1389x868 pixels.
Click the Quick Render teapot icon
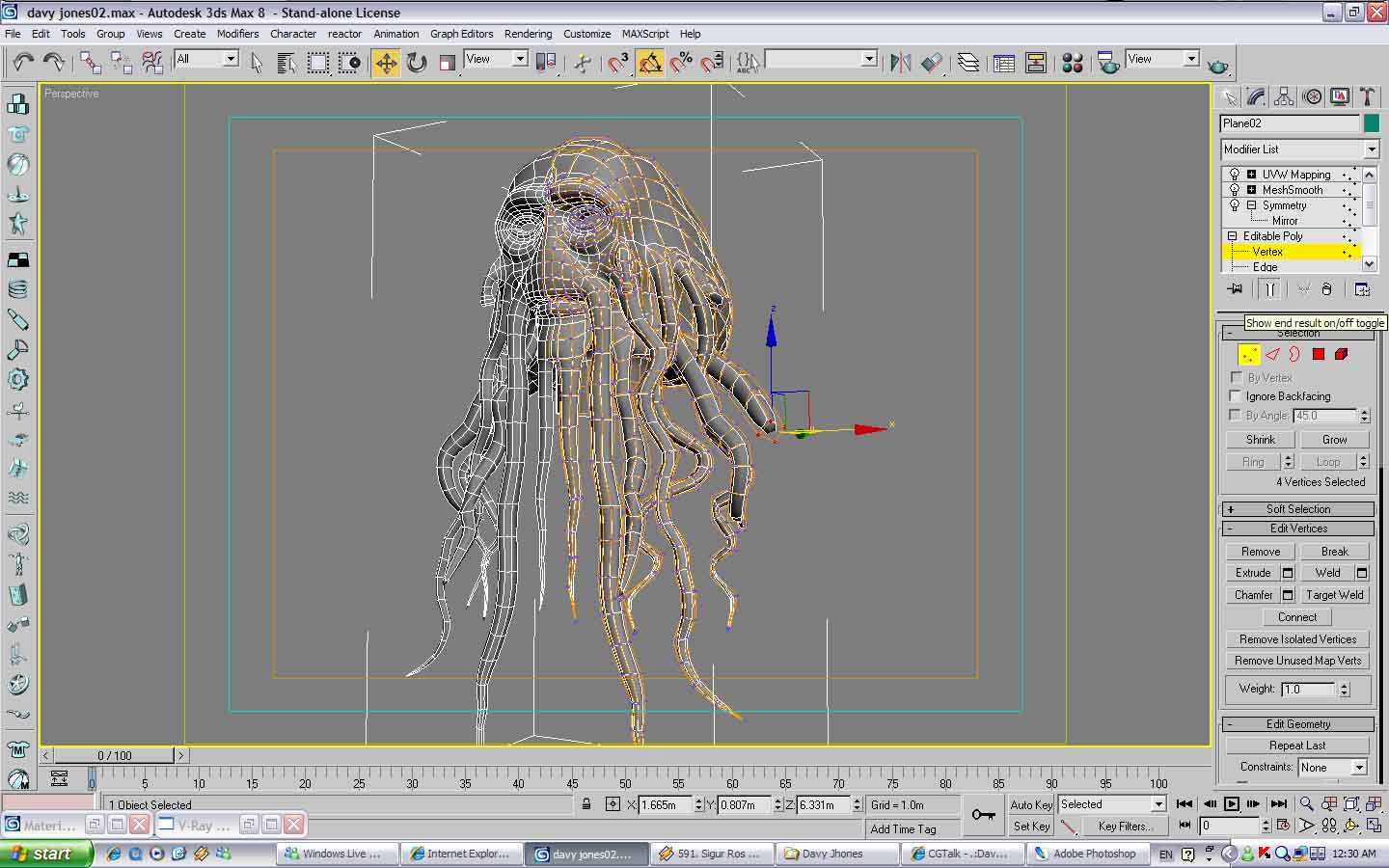pos(1218,65)
